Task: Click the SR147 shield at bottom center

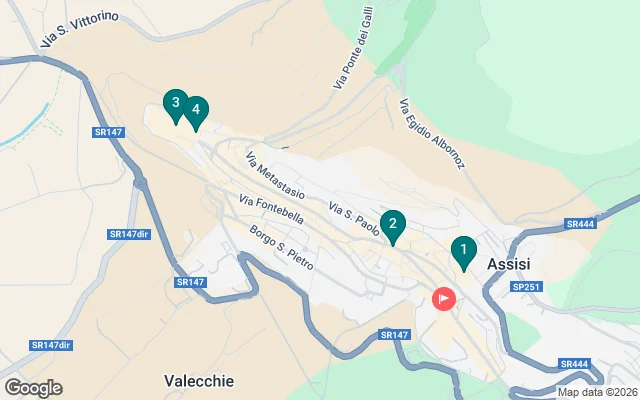Action: [394, 335]
